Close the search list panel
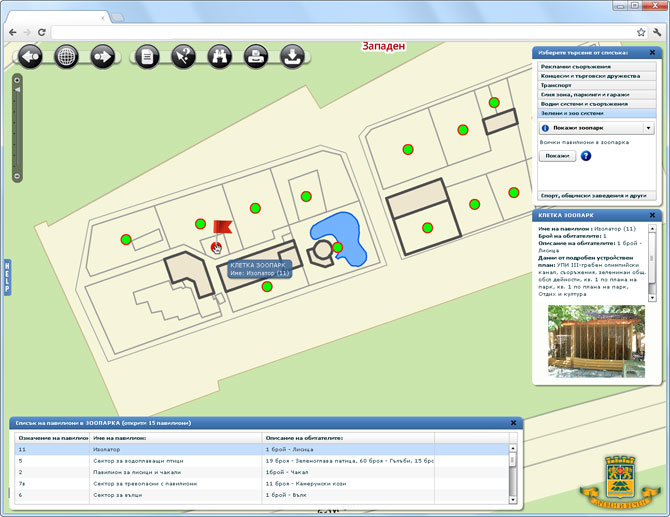This screenshot has height=517, width=670. click(x=652, y=53)
